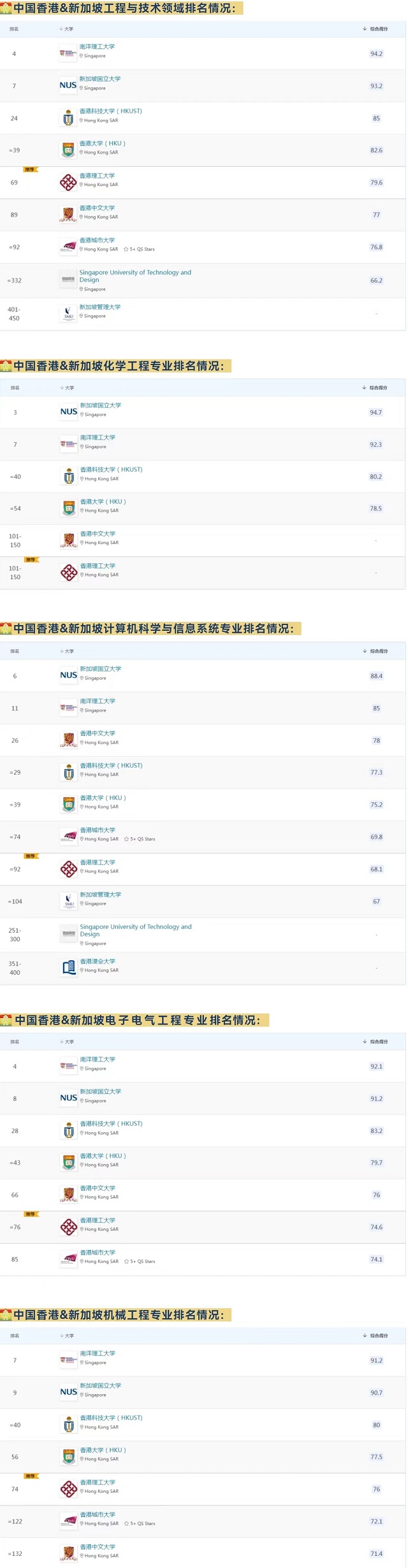
Task: Click 香港中文大学 logo in 工程与技术领域 table
Action: (x=68, y=215)
